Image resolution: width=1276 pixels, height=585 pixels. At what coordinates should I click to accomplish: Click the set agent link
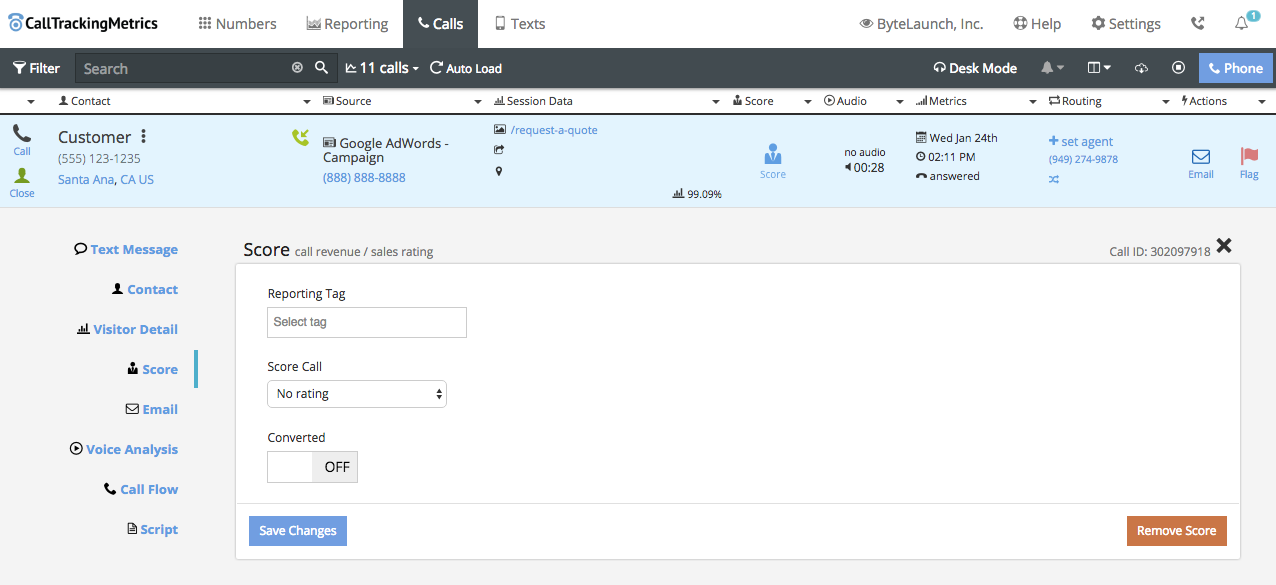click(1081, 142)
